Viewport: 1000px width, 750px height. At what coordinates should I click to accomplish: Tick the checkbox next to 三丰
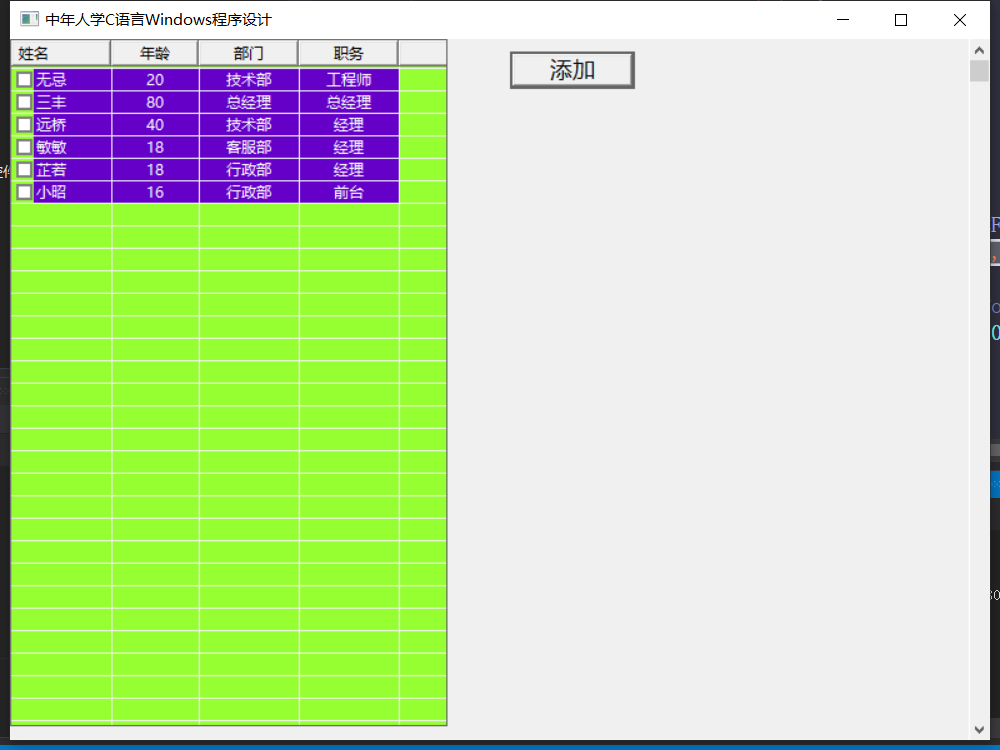coord(24,102)
